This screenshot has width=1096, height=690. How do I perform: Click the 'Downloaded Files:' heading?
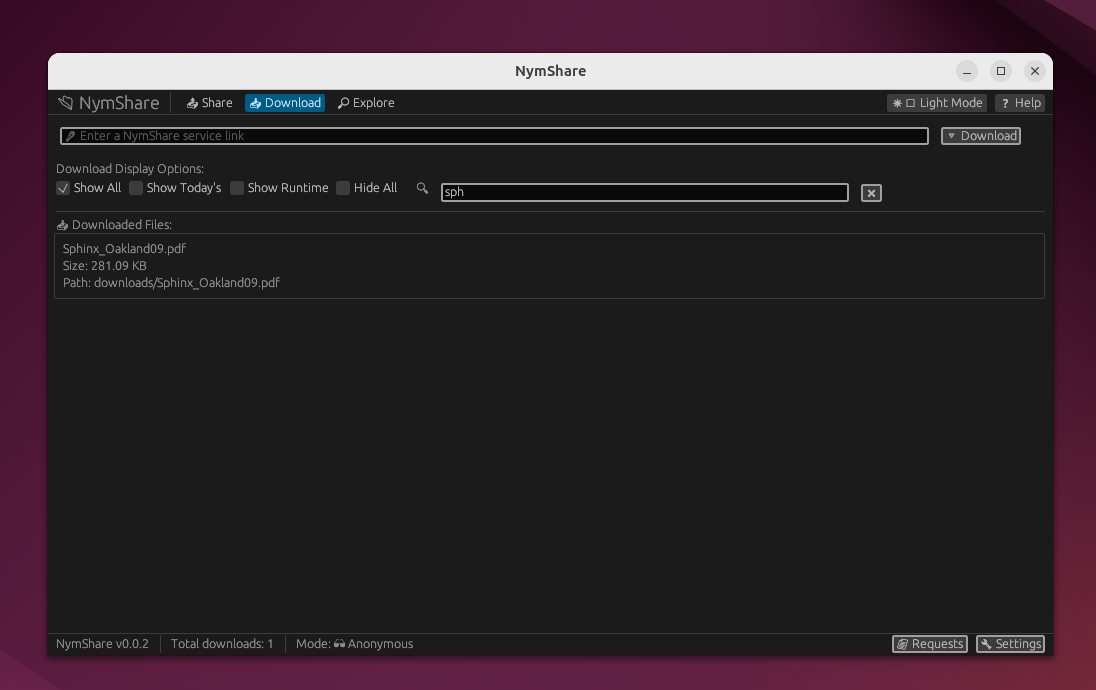pyautogui.click(x=122, y=225)
